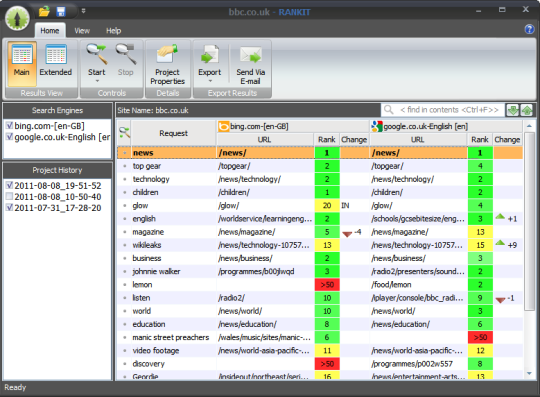
Task: Uncheck the 2011-07-31_17-28-20 history entry
Action: (x=10, y=208)
